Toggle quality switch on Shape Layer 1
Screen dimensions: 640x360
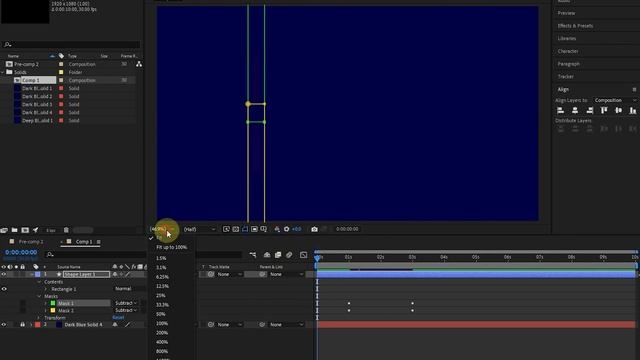[x=128, y=274]
